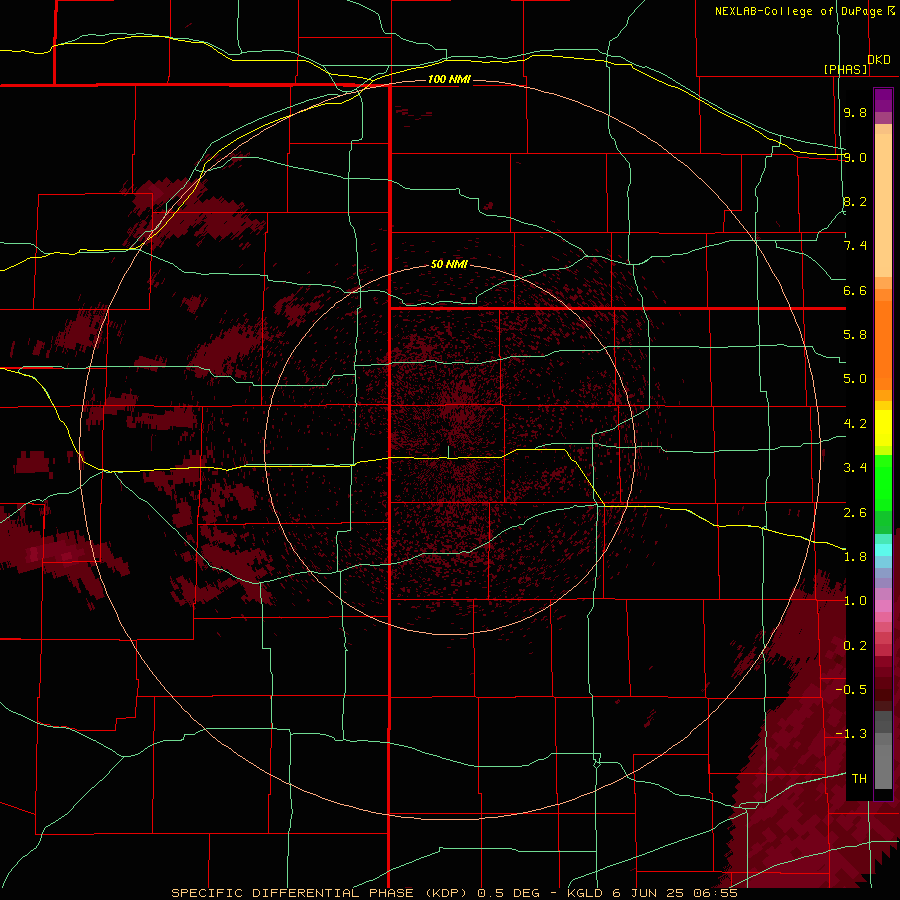Image resolution: width=900 pixels, height=900 pixels.
Task: Click the NEXLAB-College of DuPage label
Action: [798, 11]
